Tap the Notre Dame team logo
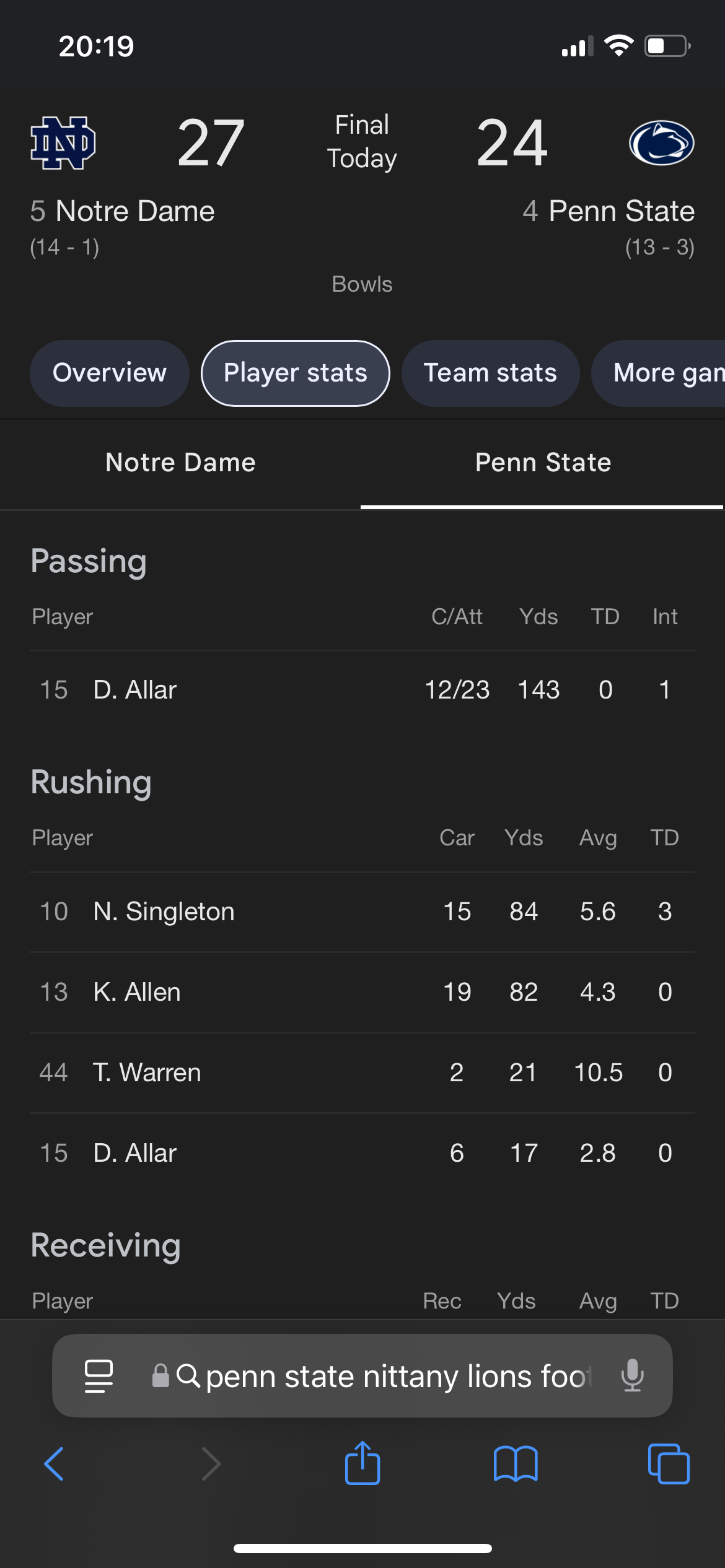The height and width of the screenshot is (1568, 725). point(63,143)
